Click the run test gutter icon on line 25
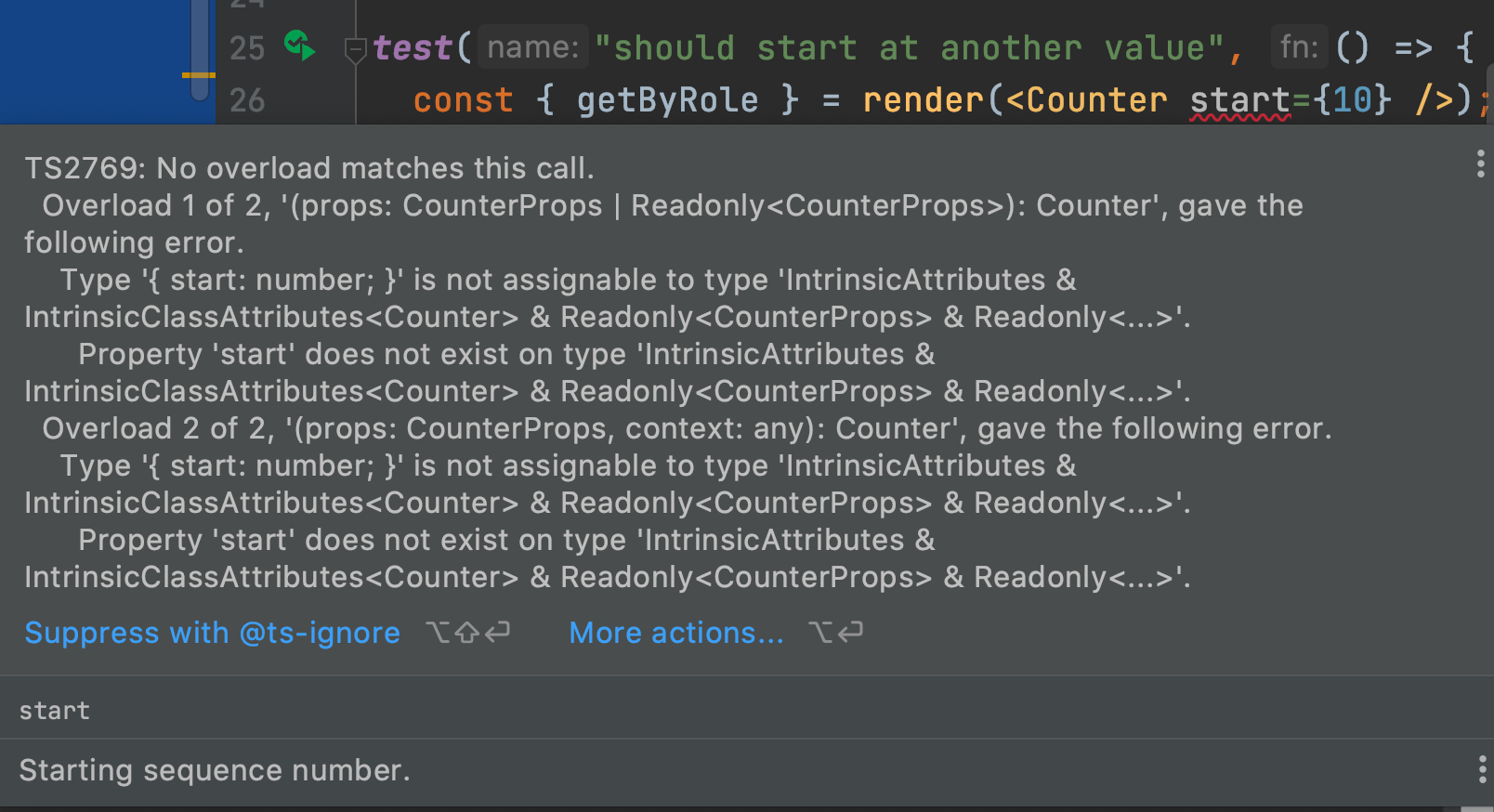 coord(299,46)
